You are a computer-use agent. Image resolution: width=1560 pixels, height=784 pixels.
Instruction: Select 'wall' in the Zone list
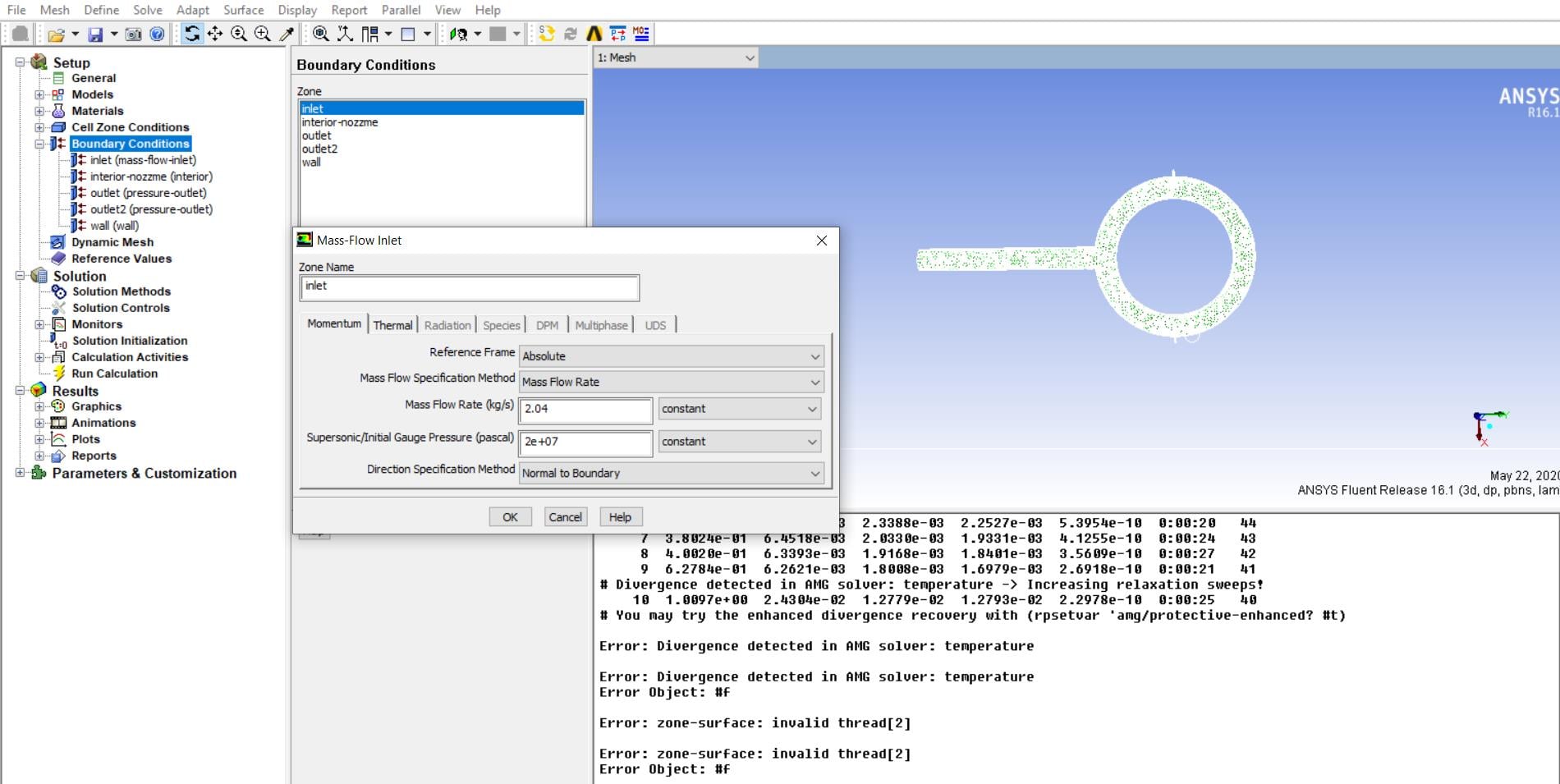[x=442, y=163]
